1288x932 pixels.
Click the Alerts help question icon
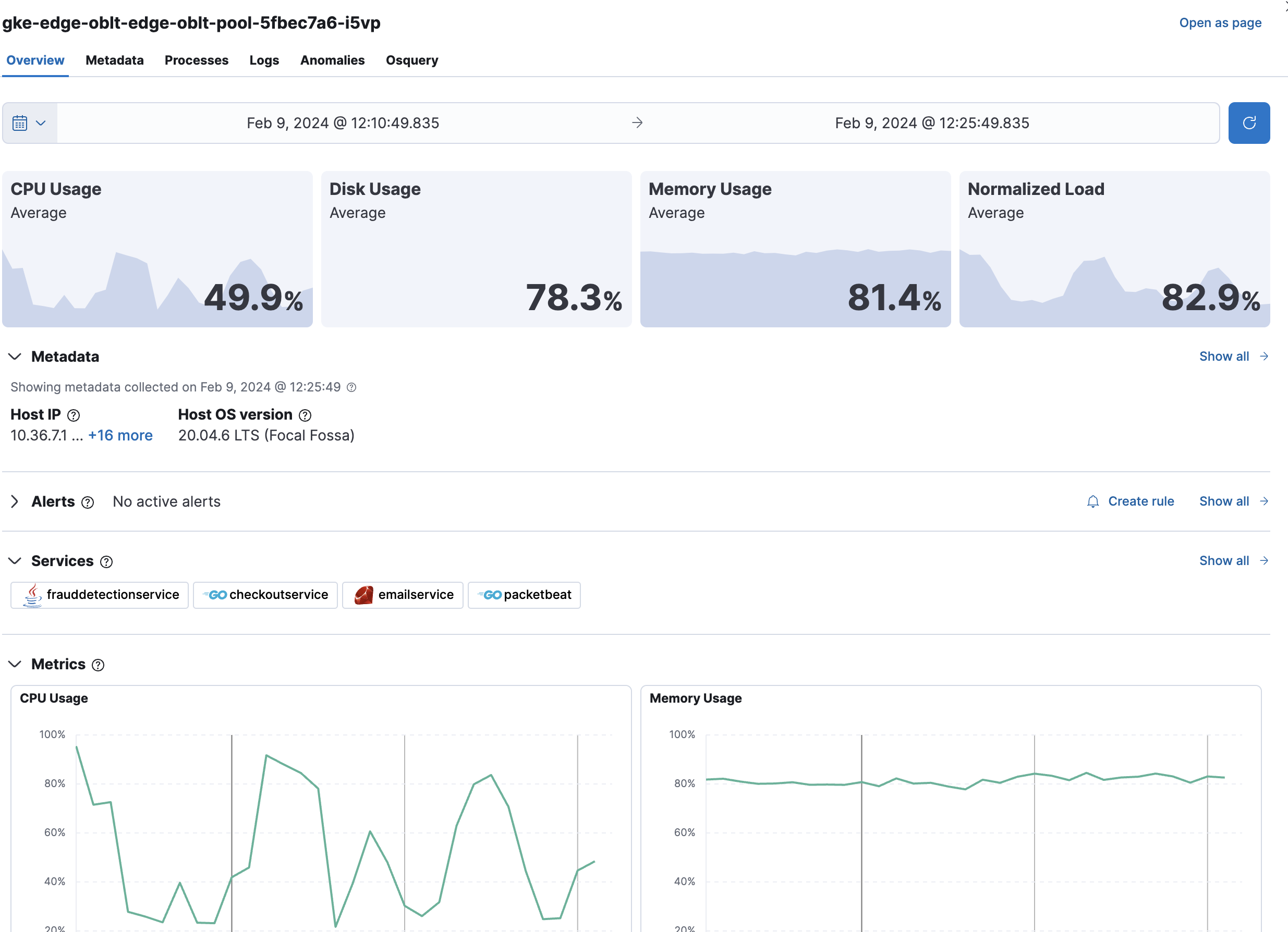(88, 502)
